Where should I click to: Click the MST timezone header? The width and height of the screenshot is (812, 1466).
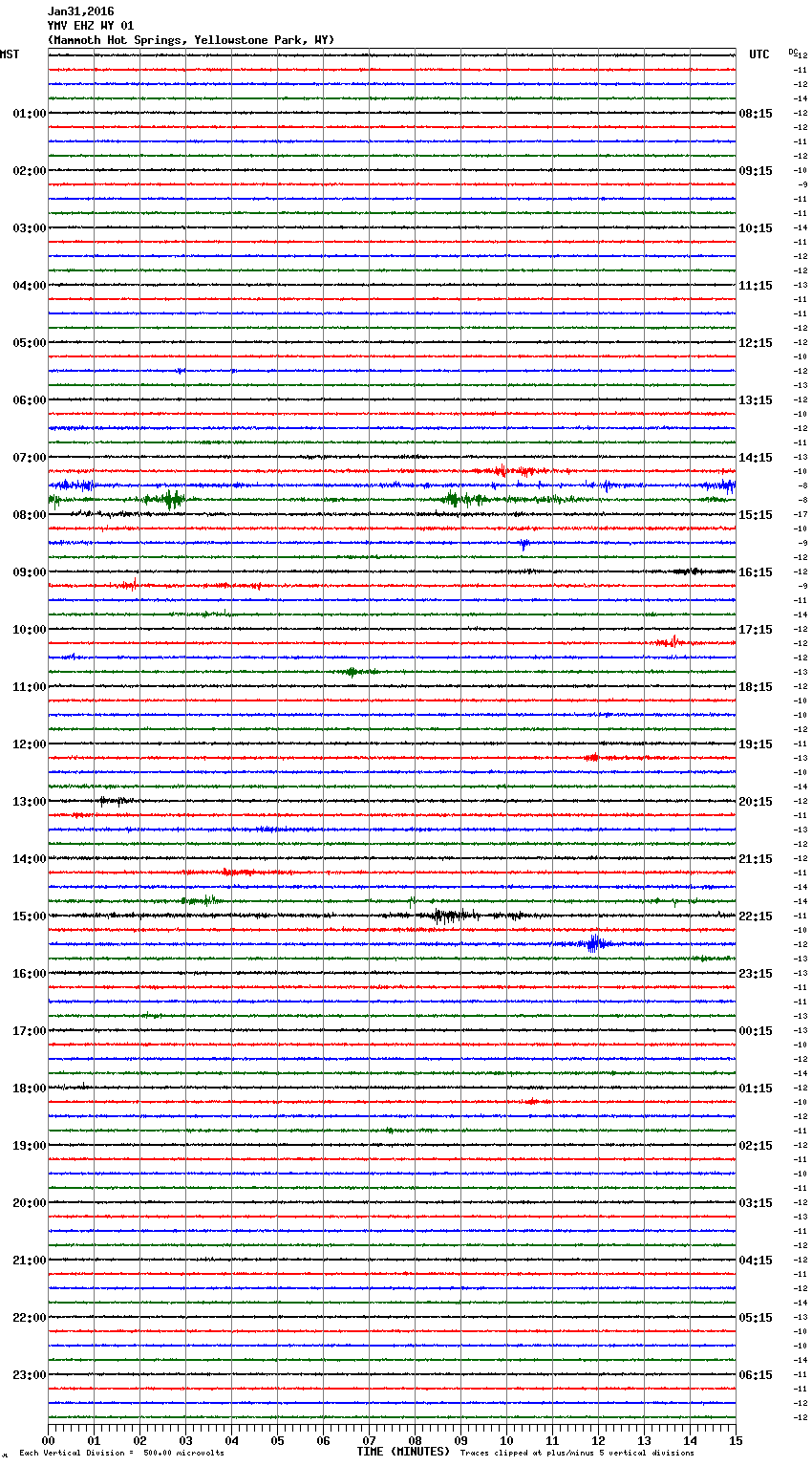pos(10,54)
